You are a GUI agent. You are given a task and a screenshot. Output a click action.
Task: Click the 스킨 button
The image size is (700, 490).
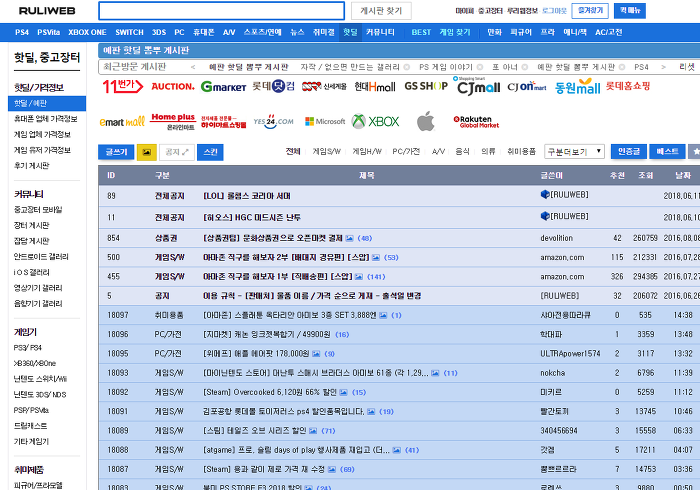(210, 152)
